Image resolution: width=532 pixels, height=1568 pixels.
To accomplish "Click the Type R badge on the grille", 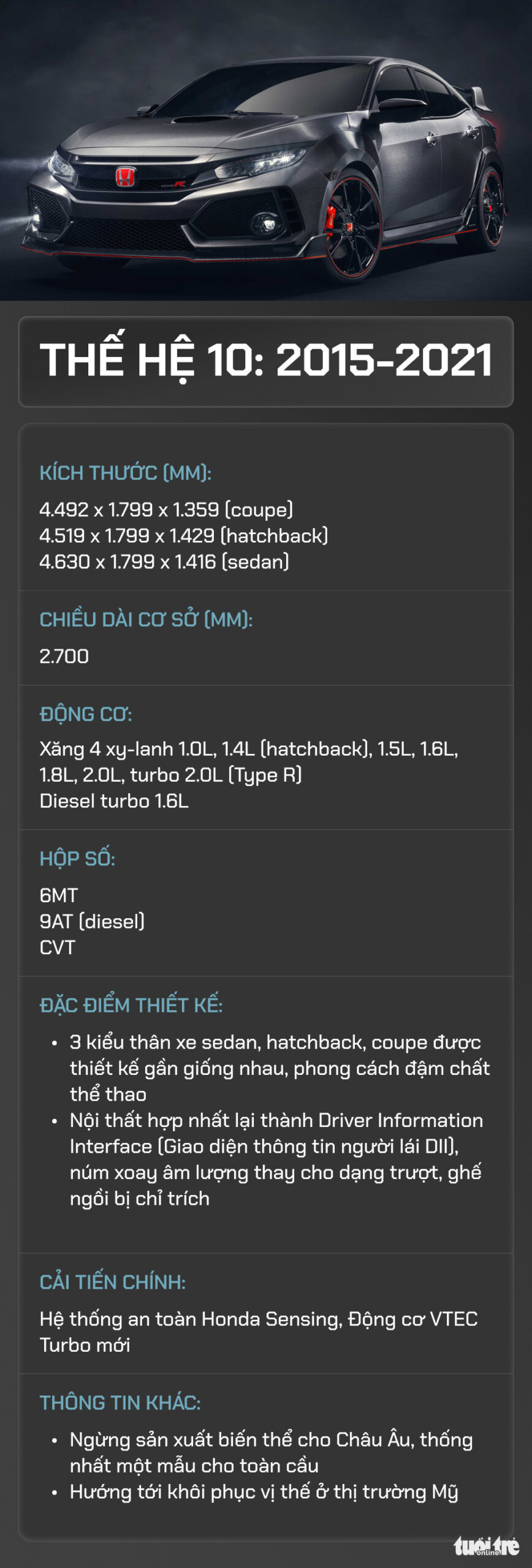I will (173, 184).
